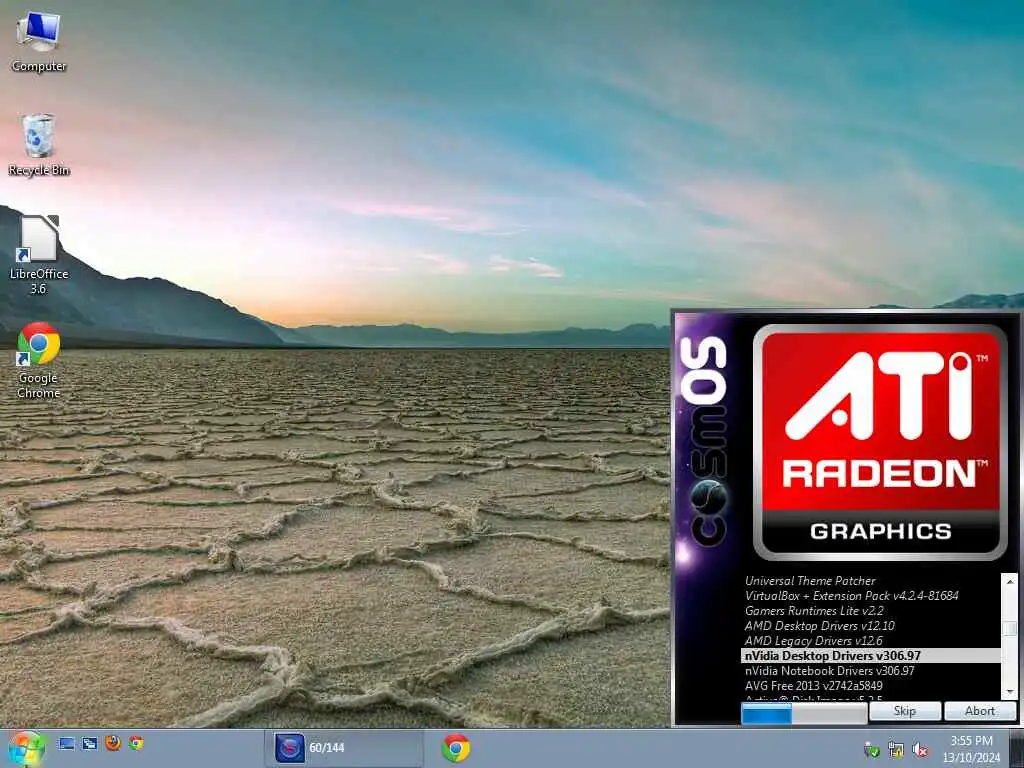Select the Google Chrome desktop shortcut
Viewport: 1024px width, 768px height.
click(39, 360)
